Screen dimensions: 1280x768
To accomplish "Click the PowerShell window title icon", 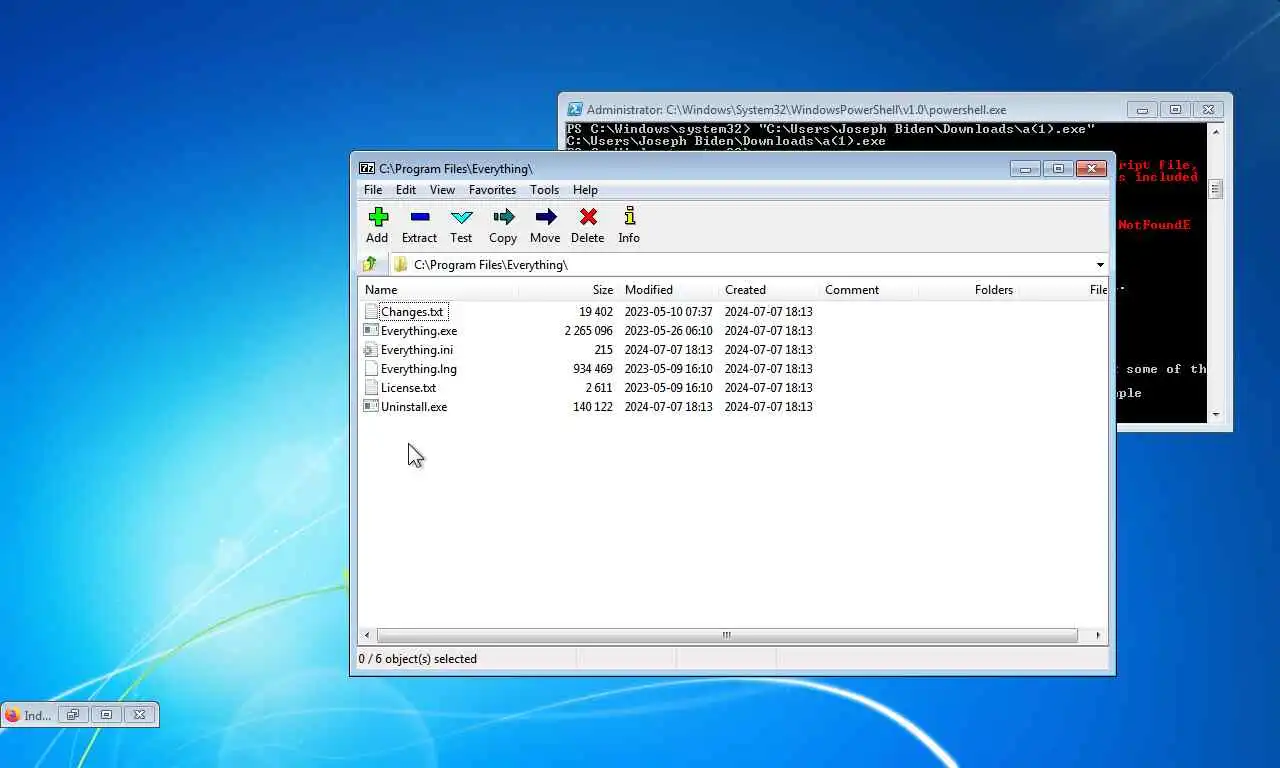I will [x=575, y=109].
